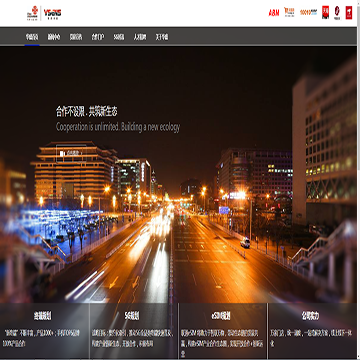
Task: Open the third navigation menu item
Action: (x=76, y=37)
